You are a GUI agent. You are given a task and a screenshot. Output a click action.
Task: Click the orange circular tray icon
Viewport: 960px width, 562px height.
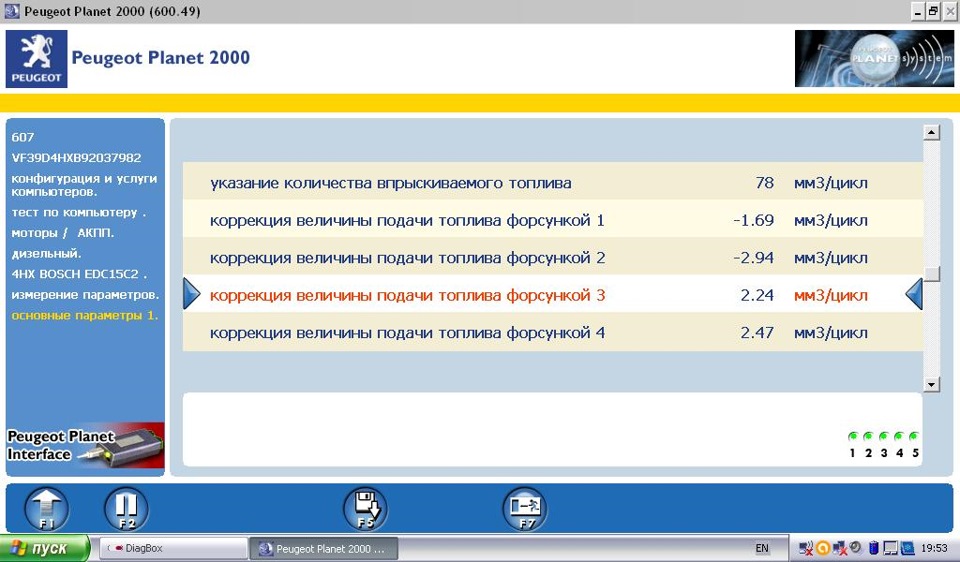tap(823, 548)
